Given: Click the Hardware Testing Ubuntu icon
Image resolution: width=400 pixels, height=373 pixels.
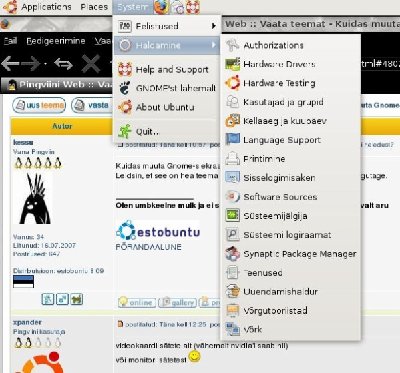Looking at the screenshot, I should [232, 83].
